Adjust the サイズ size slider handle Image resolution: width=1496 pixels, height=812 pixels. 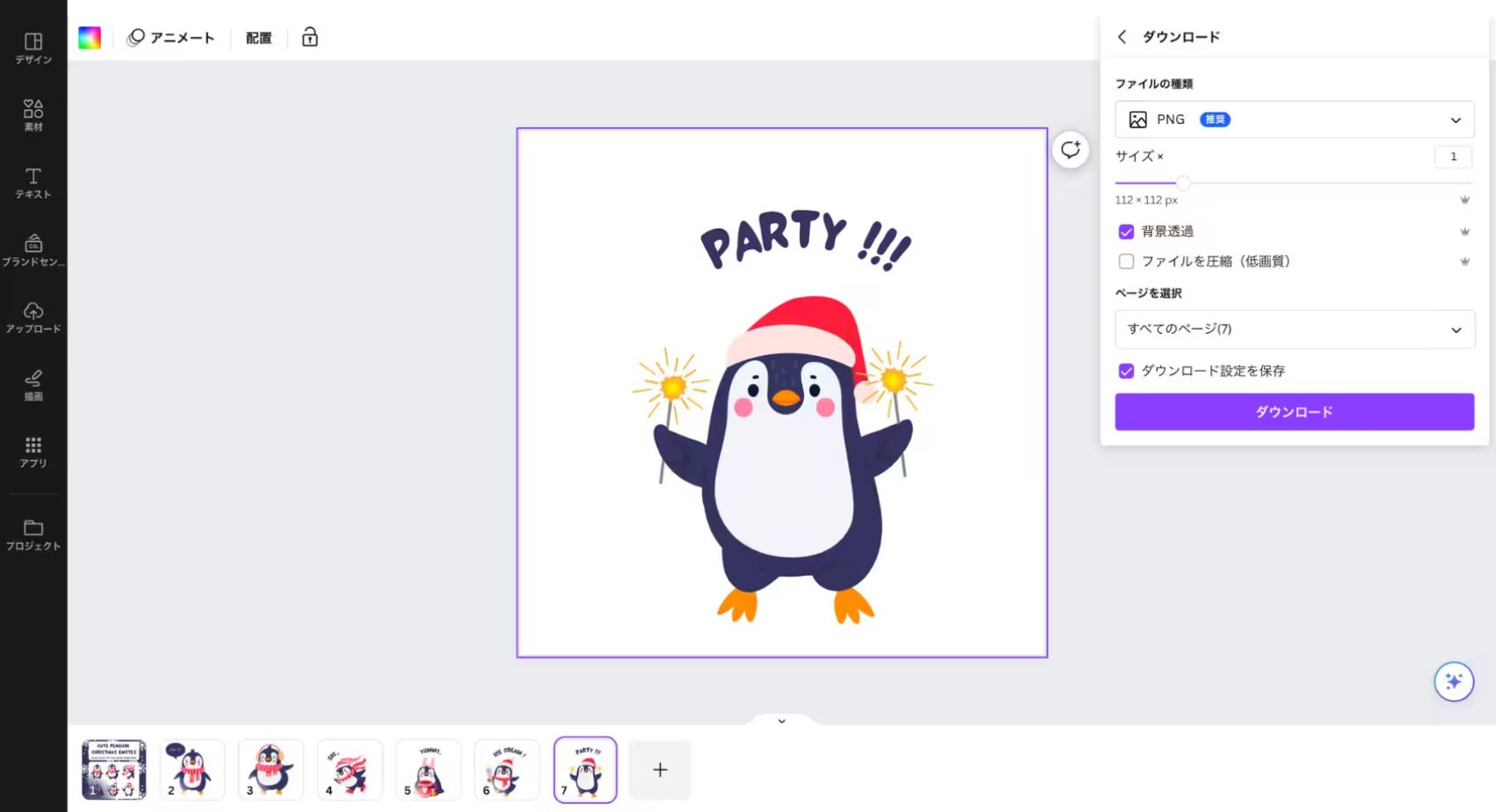(x=1183, y=183)
